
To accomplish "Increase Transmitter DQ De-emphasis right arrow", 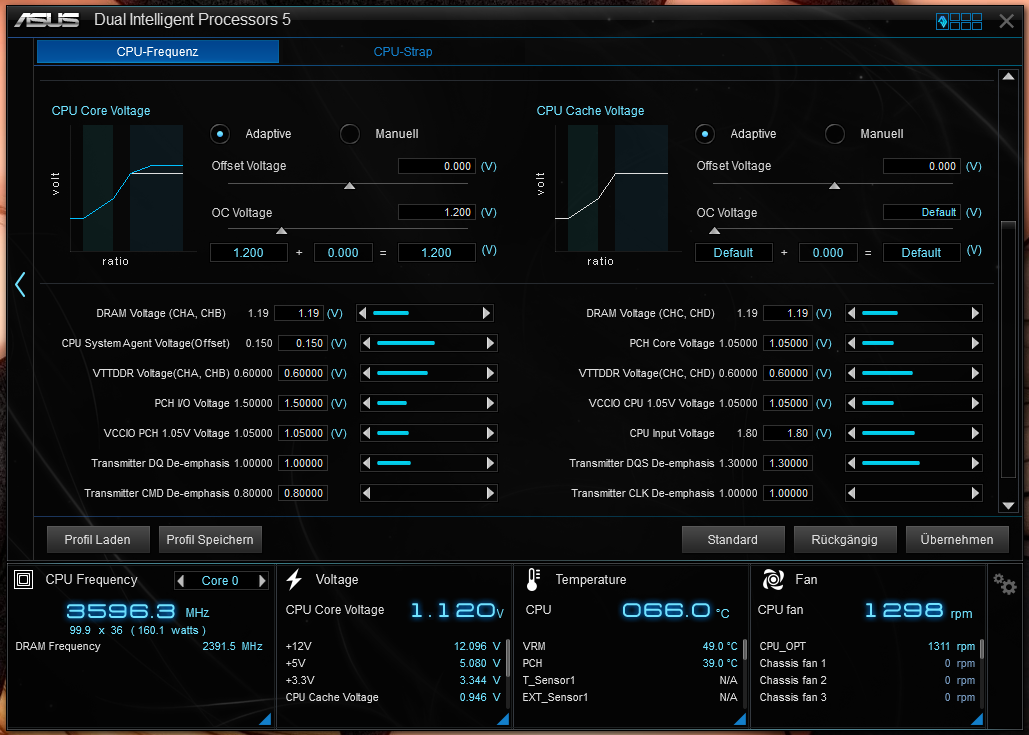I will pyautogui.click(x=490, y=463).
